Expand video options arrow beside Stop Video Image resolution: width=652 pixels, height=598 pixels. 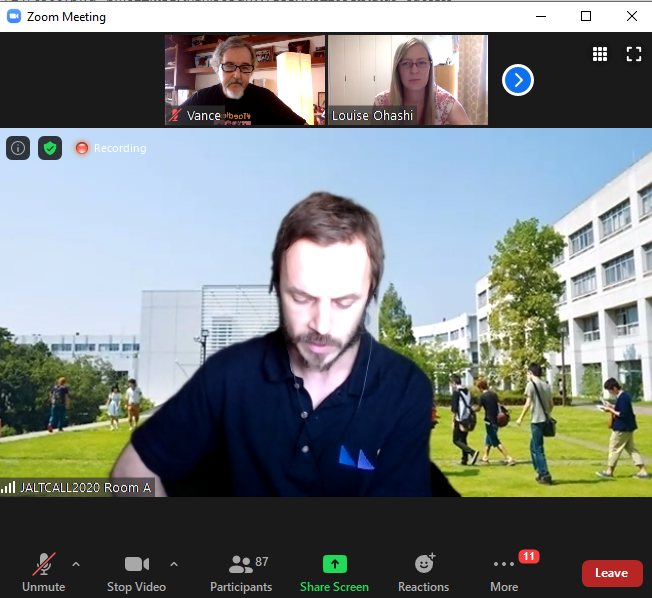coord(174,563)
